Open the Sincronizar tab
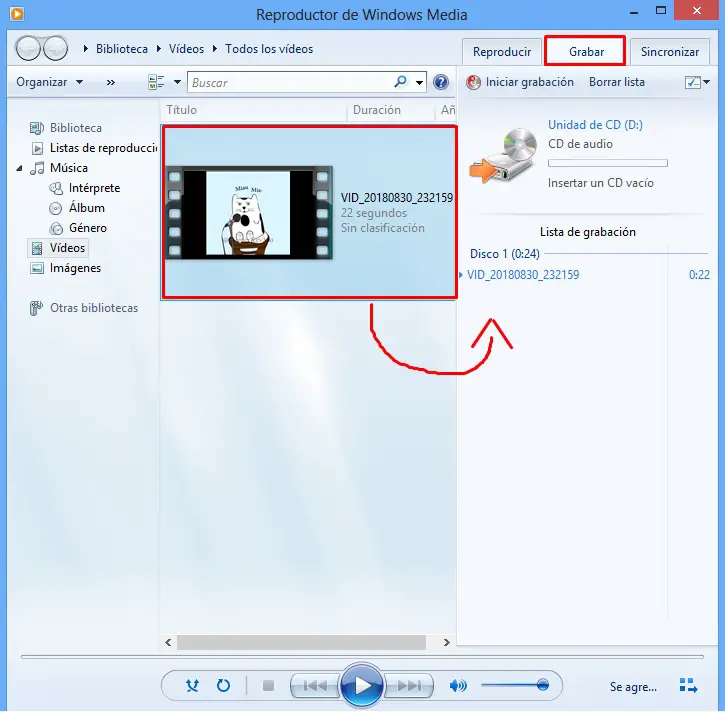Screen dimensions: 725x712 pos(670,52)
